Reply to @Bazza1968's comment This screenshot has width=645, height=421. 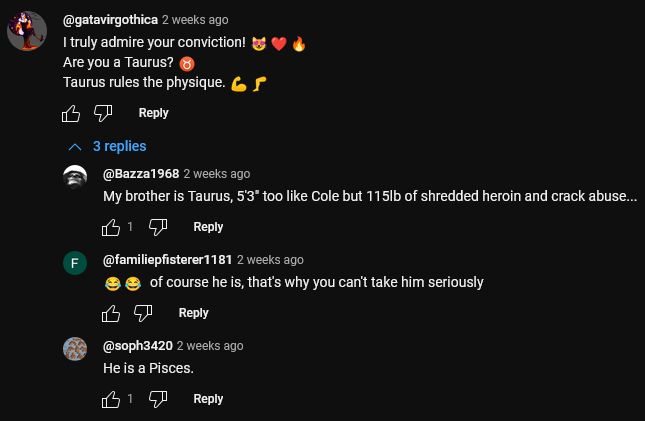[208, 227]
